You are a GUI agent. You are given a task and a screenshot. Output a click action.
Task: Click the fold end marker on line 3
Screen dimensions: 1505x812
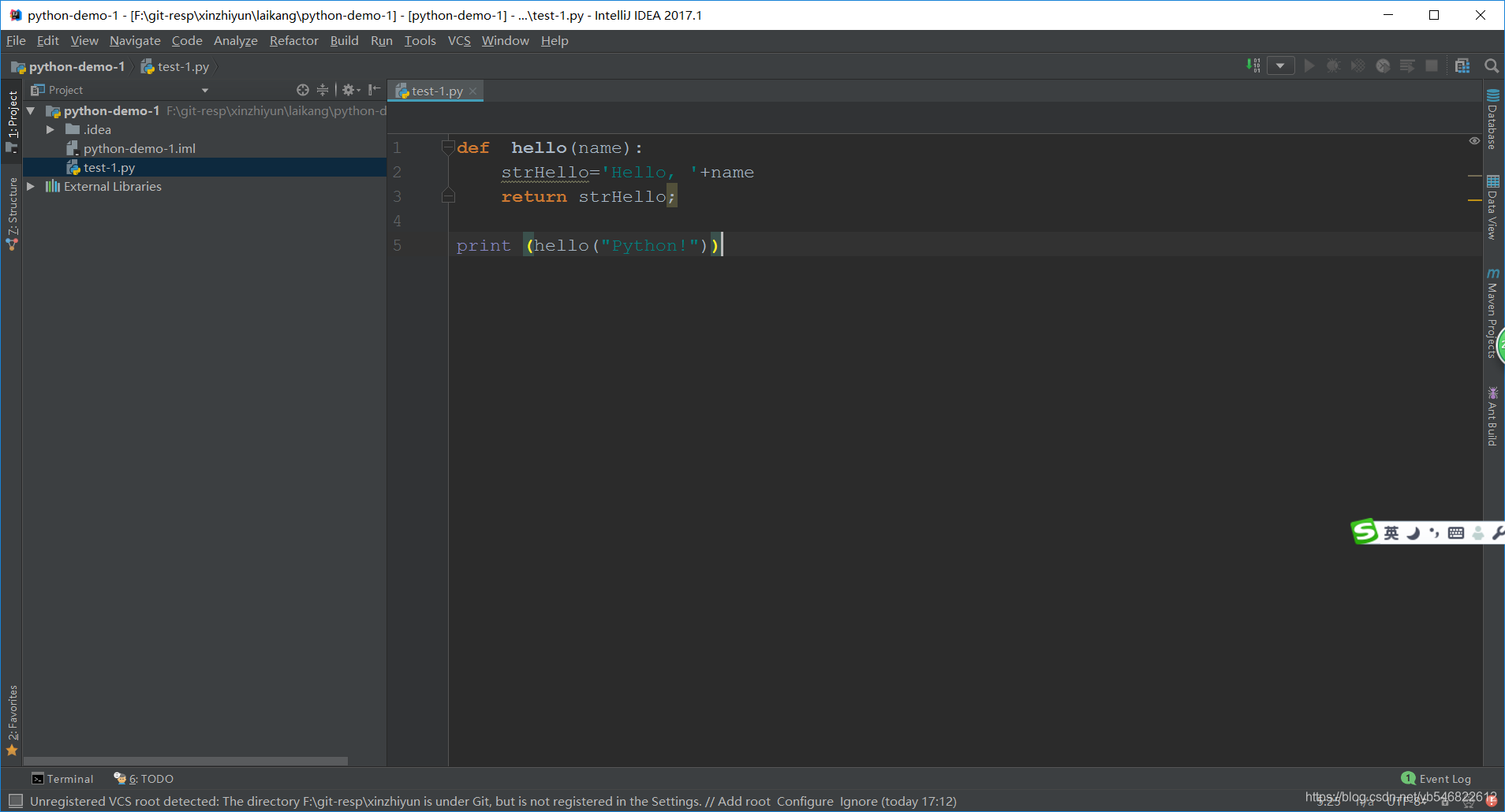[x=448, y=196]
